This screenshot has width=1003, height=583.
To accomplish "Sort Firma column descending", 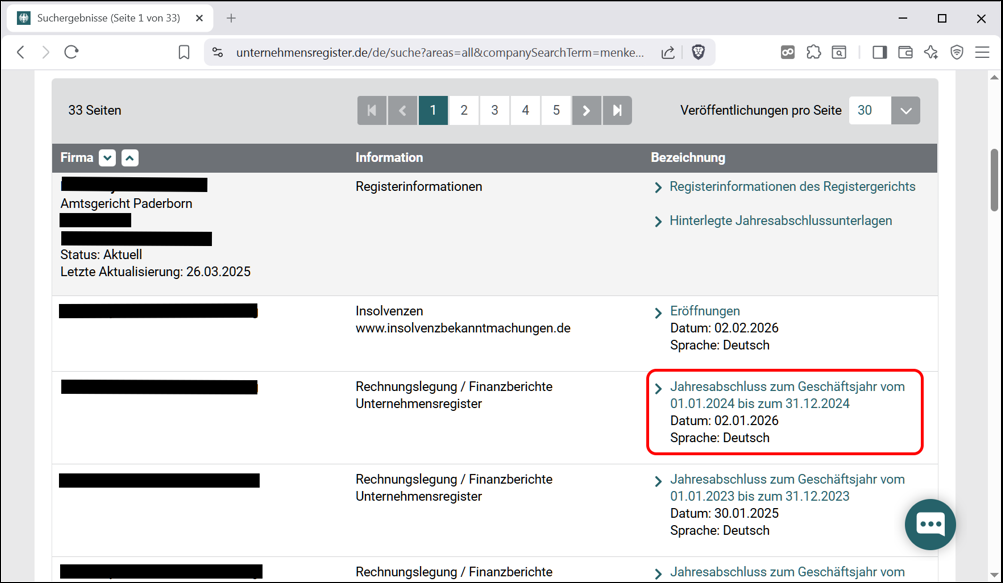I will tap(107, 158).
